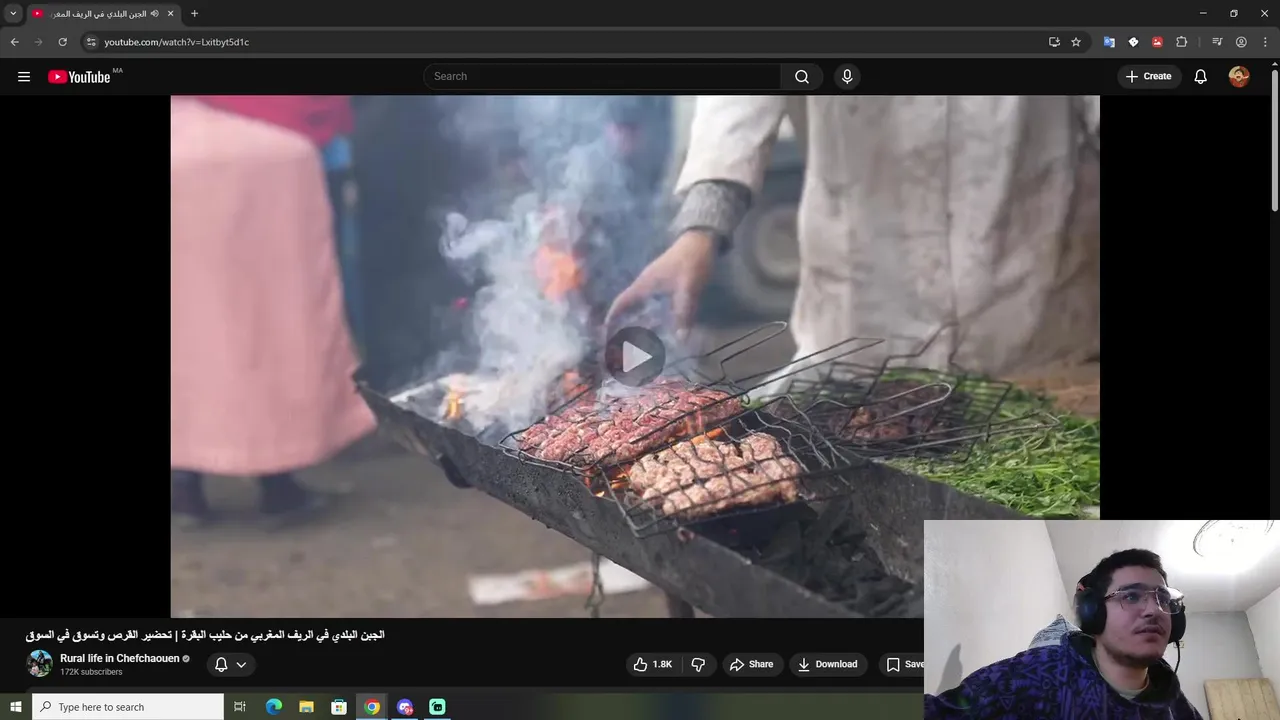Click the page vertical scrollbar
Screen dimensions: 1280x720
pos(1274,140)
